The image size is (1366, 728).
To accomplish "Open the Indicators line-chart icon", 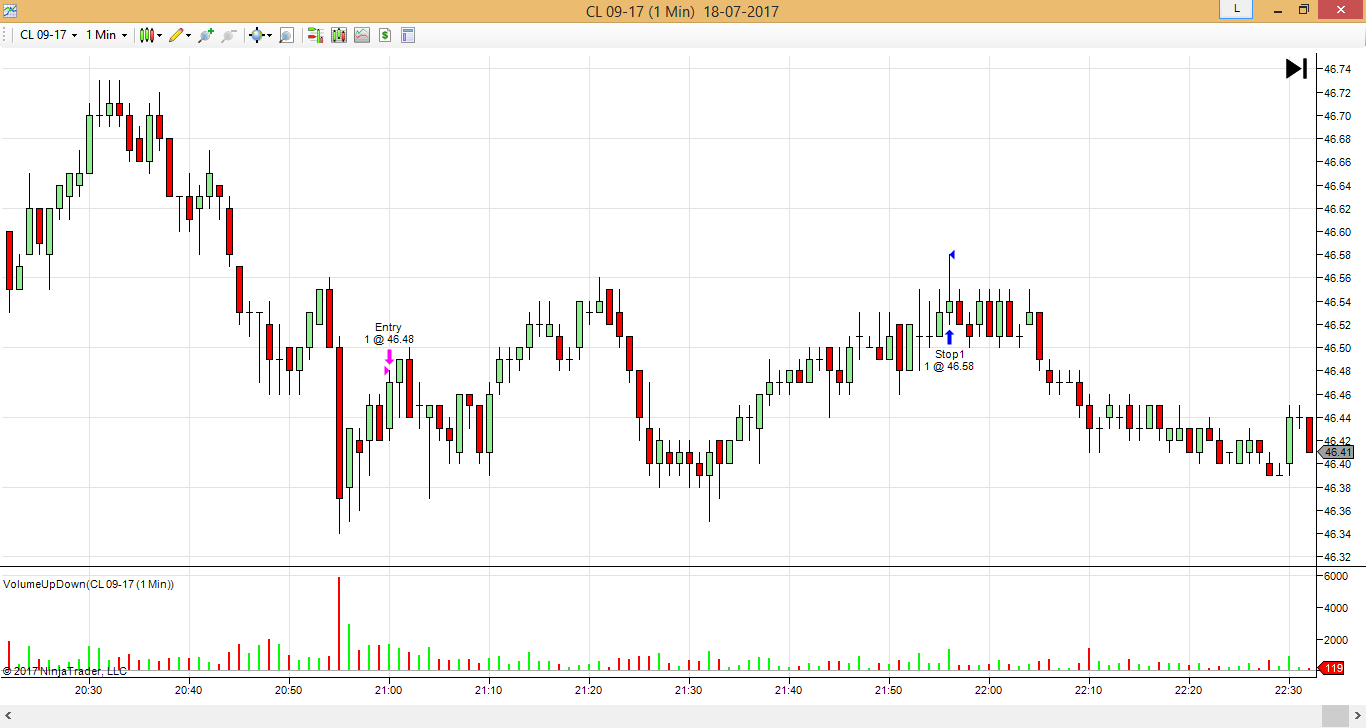I will pyautogui.click(x=362, y=35).
